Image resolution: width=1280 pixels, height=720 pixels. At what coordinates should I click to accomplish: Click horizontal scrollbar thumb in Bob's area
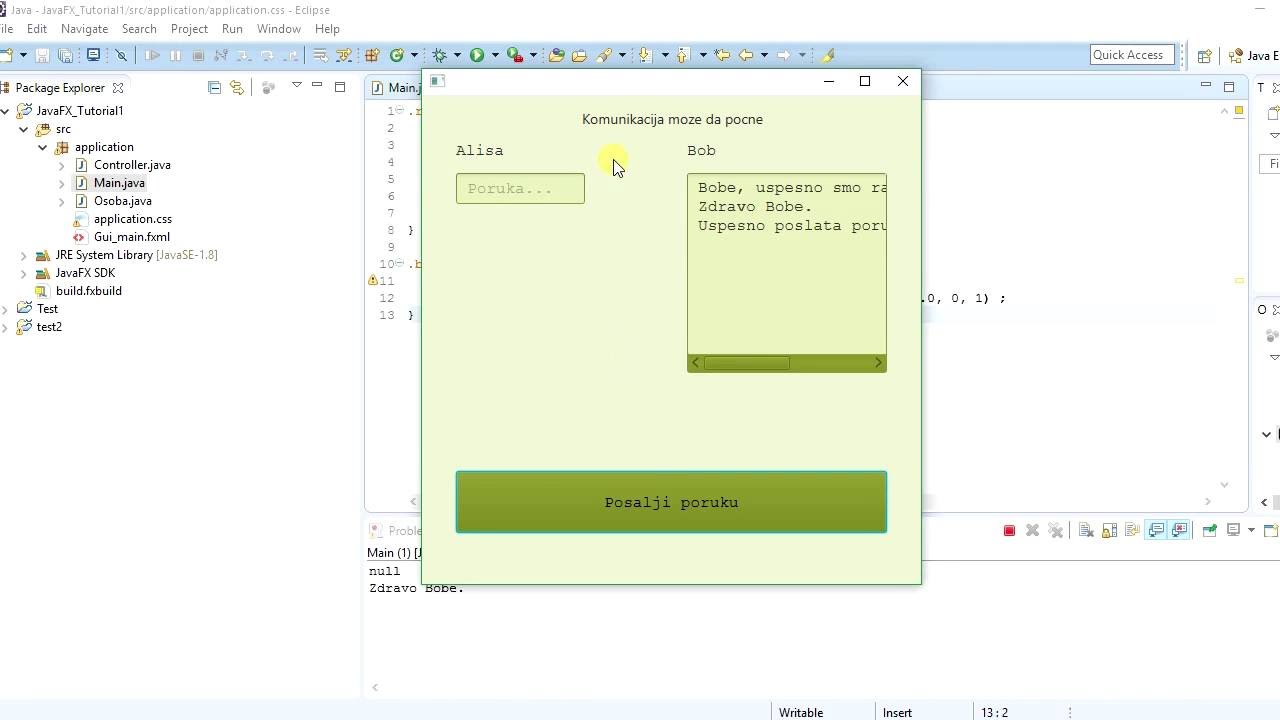(746, 363)
